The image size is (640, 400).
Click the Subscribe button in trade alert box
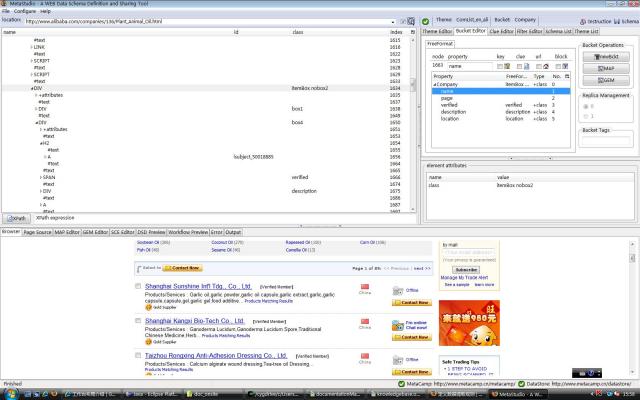pyautogui.click(x=466, y=270)
